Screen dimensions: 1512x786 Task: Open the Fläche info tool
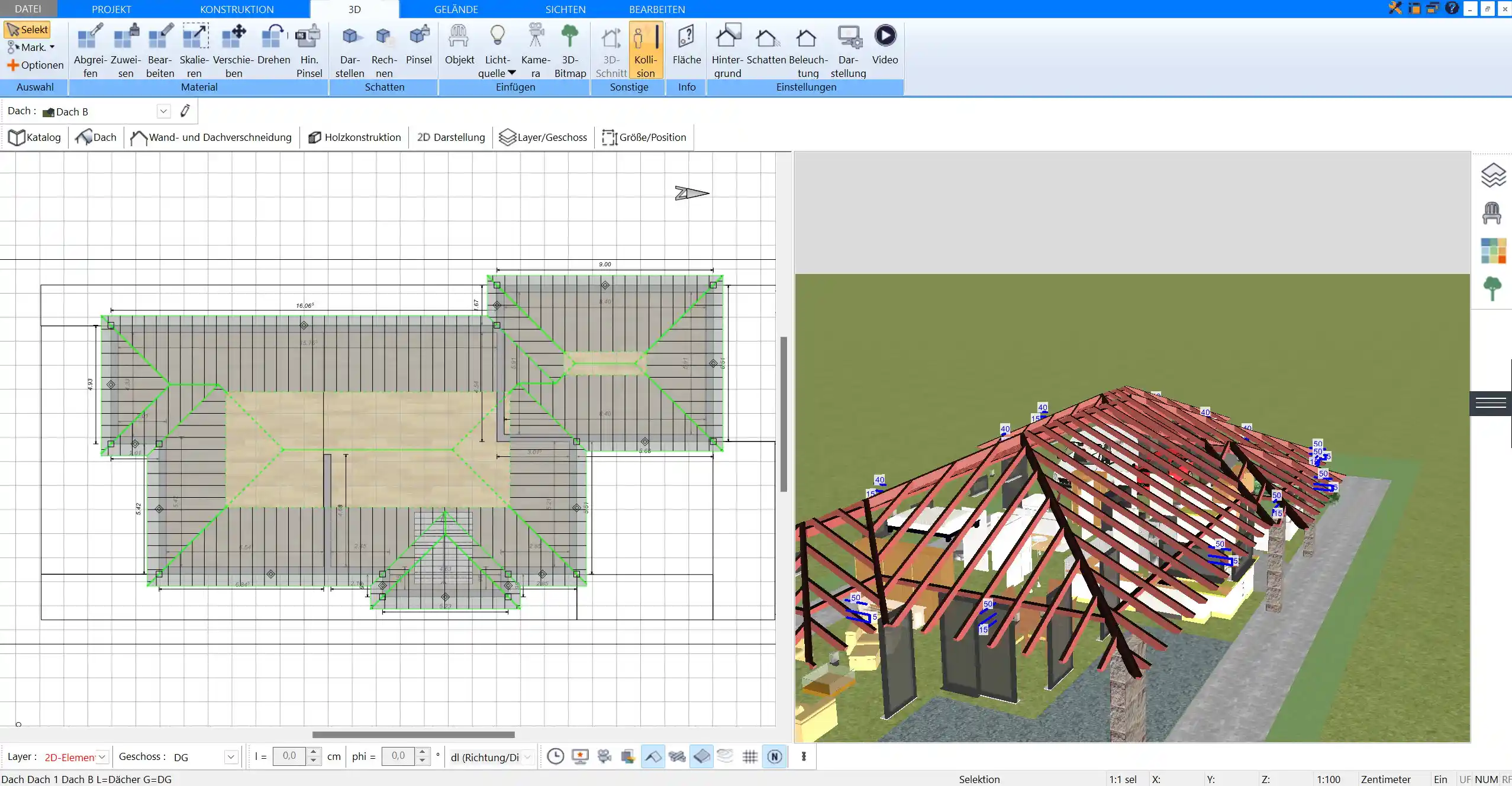tap(686, 44)
